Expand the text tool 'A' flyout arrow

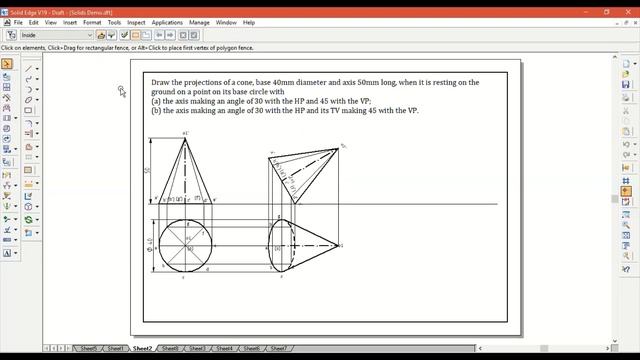pos(16,253)
